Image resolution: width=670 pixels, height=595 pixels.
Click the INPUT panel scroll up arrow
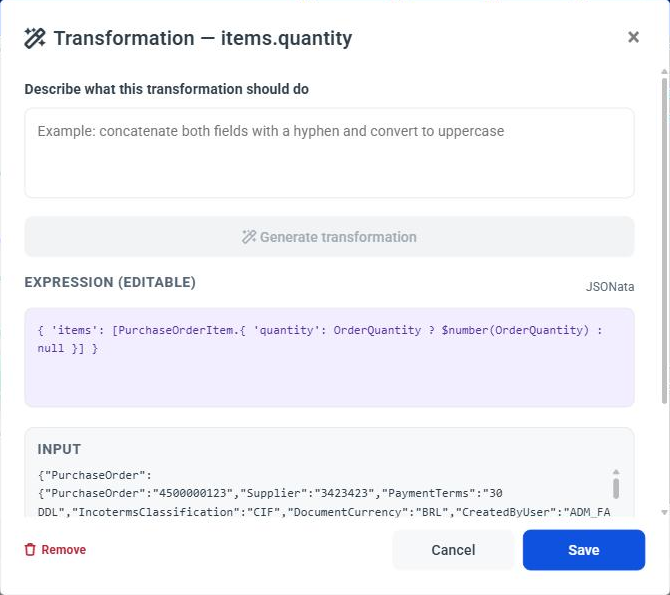coord(616,472)
